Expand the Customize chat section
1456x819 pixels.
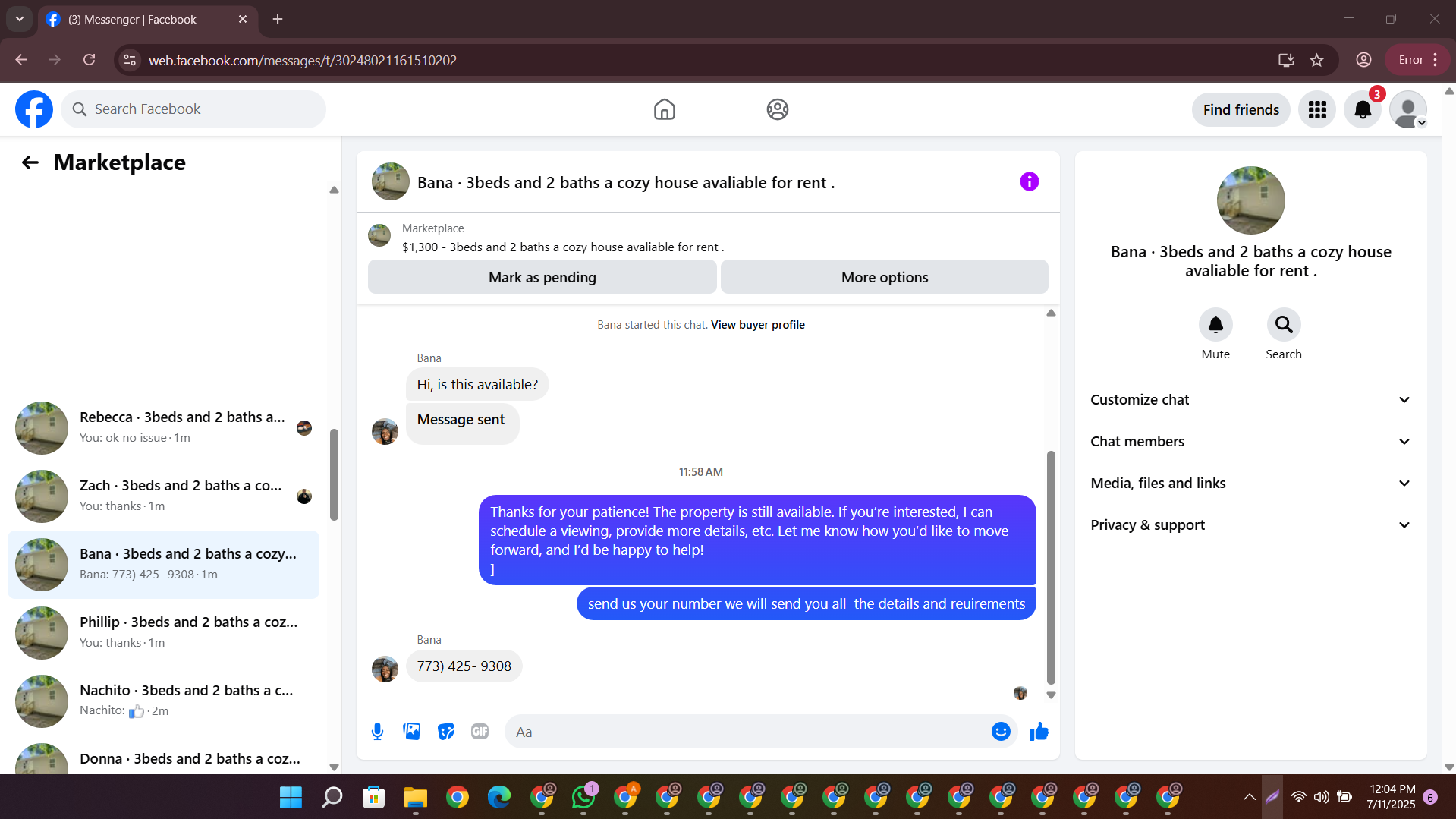pos(1250,400)
